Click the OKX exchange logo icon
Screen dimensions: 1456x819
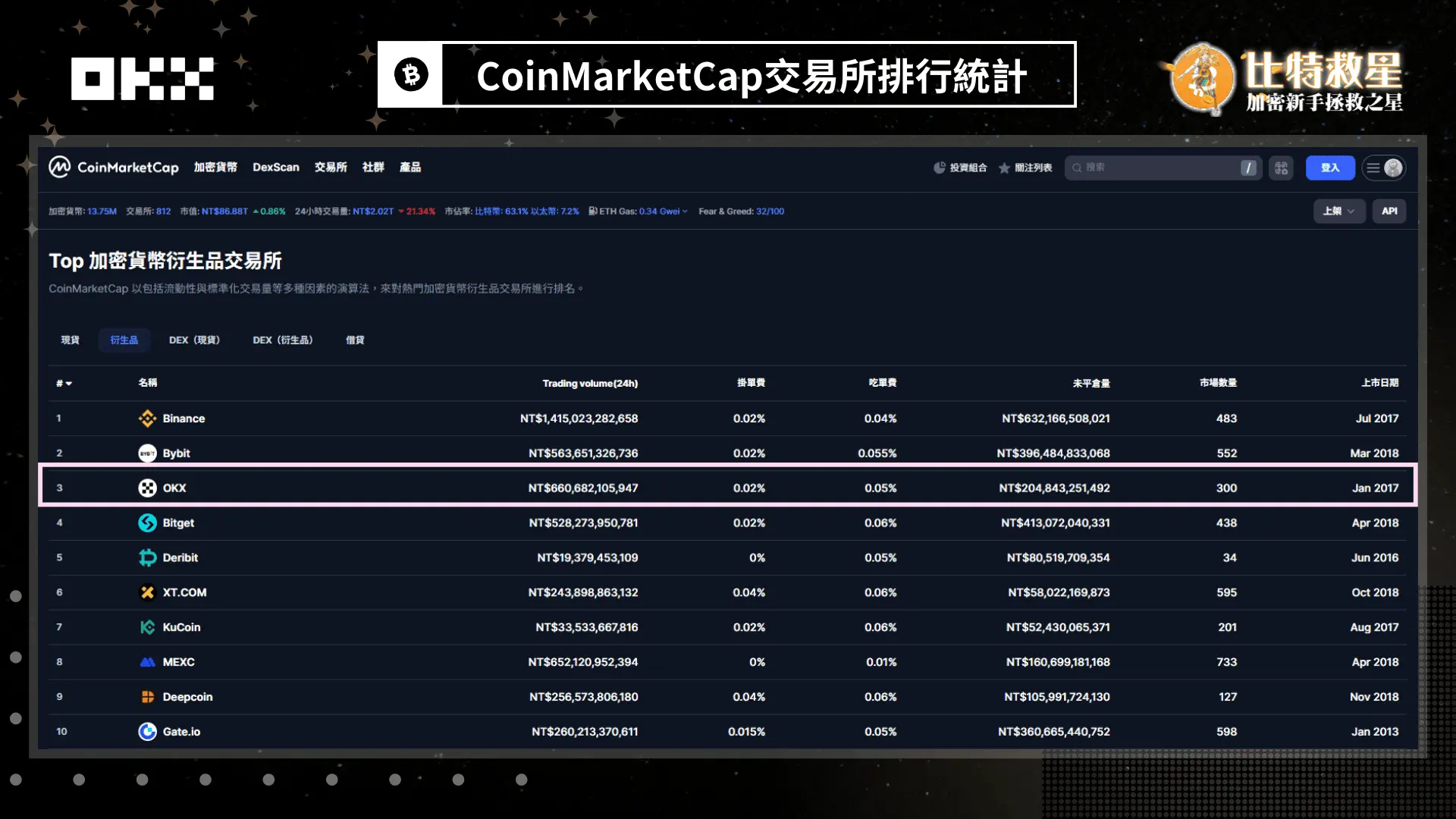[x=147, y=488]
